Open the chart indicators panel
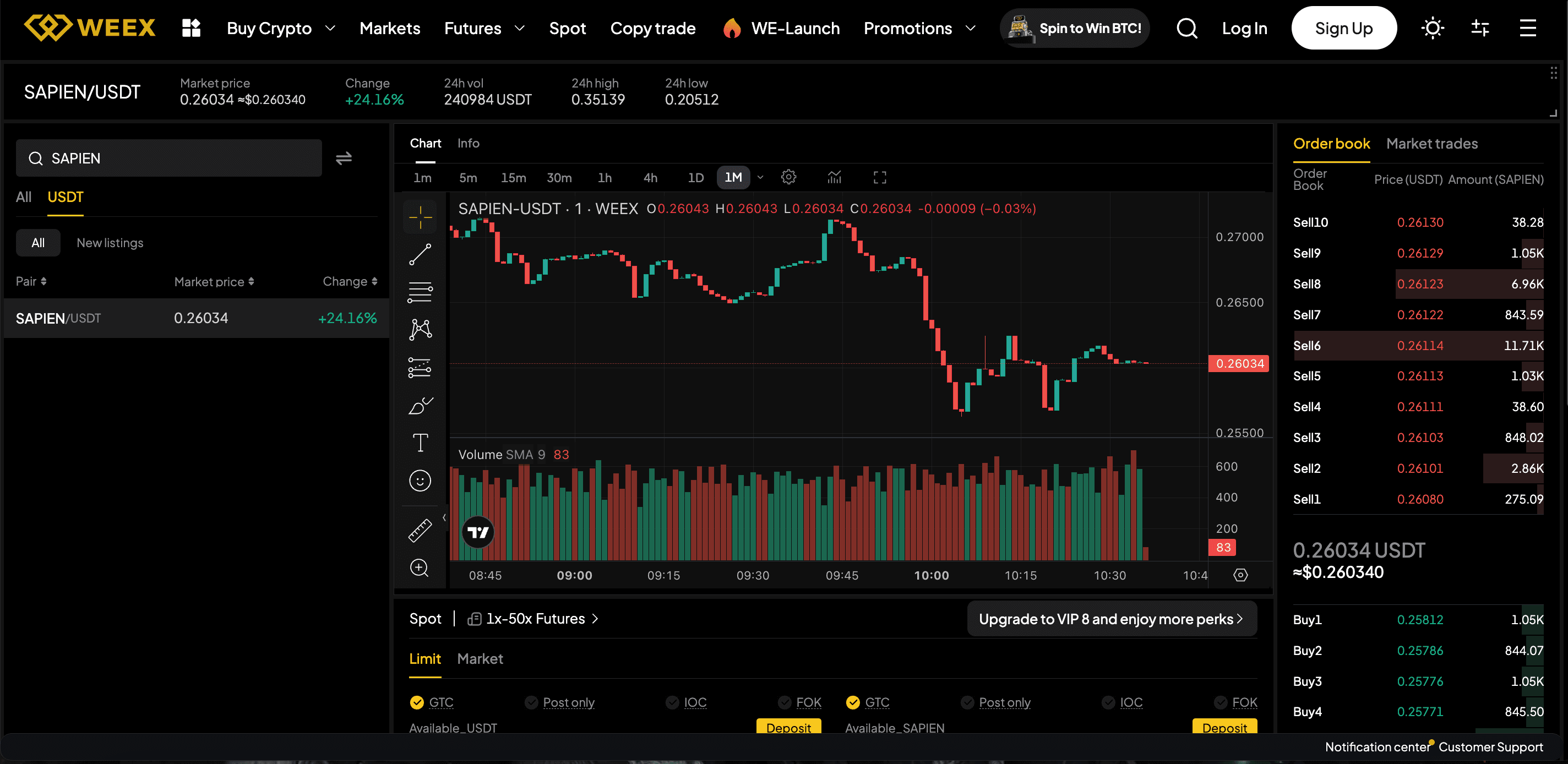 pyautogui.click(x=835, y=177)
